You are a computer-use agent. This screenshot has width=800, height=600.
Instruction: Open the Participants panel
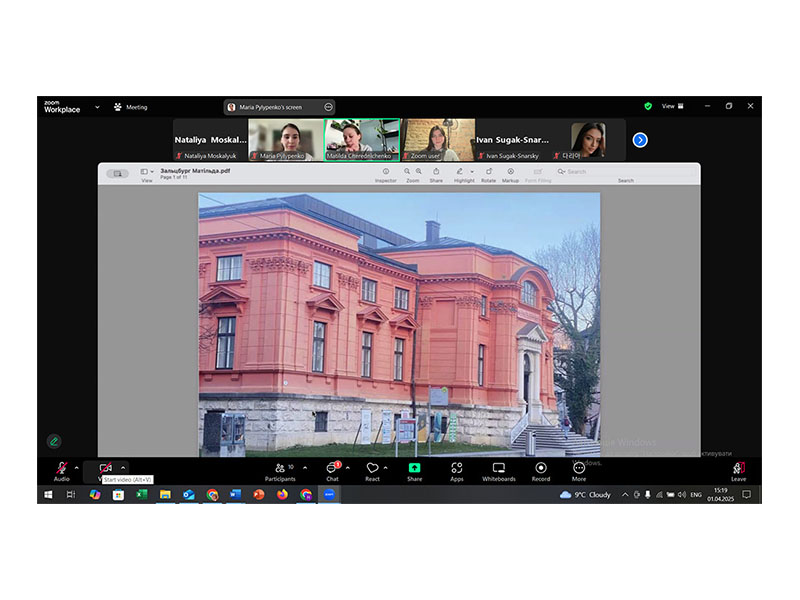click(280, 471)
